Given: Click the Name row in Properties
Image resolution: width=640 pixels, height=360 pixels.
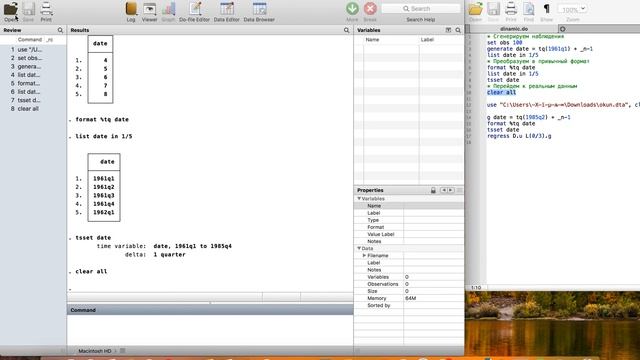Looking at the screenshot, I should click(409, 206).
